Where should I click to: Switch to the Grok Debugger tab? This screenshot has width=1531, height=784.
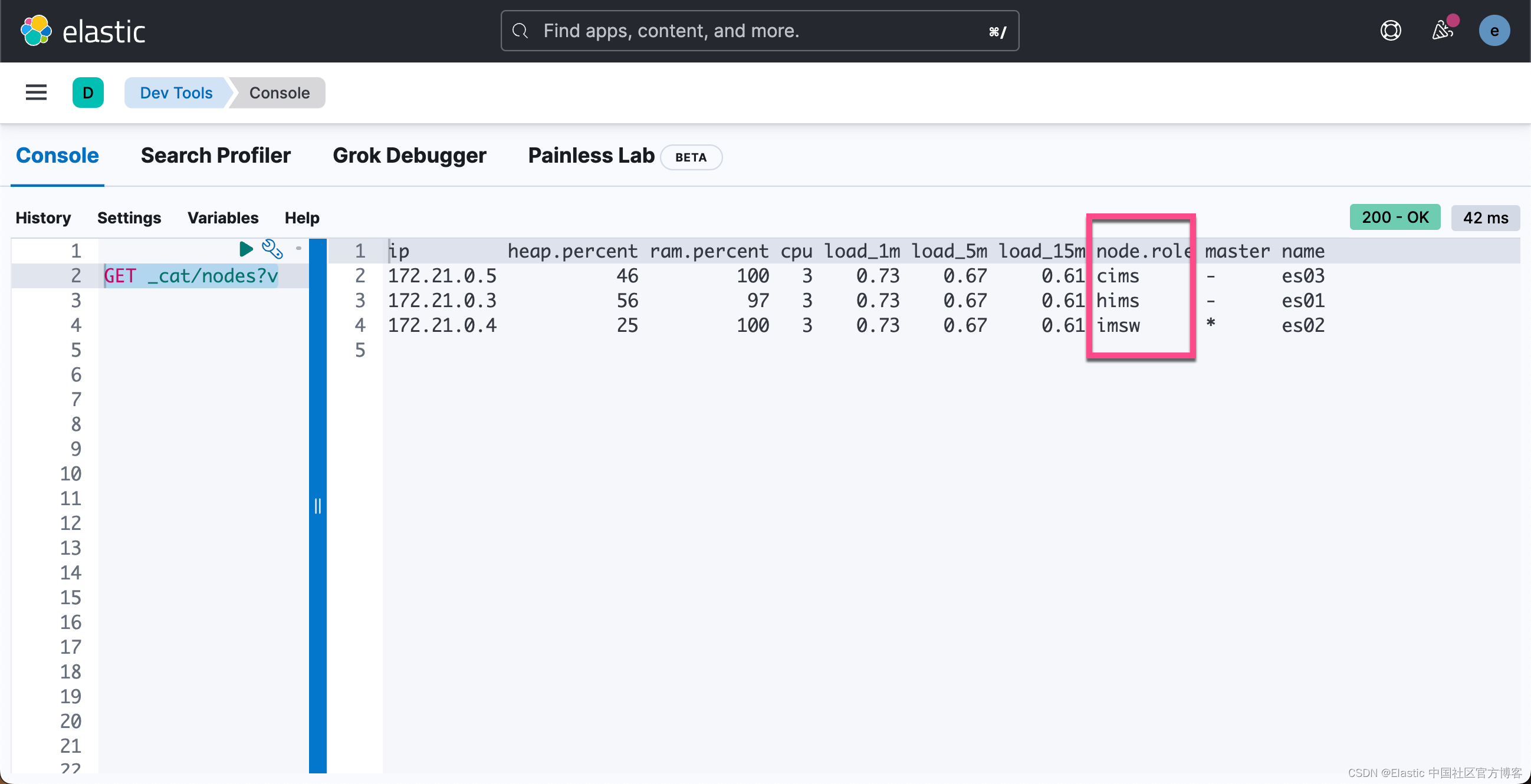click(x=409, y=156)
